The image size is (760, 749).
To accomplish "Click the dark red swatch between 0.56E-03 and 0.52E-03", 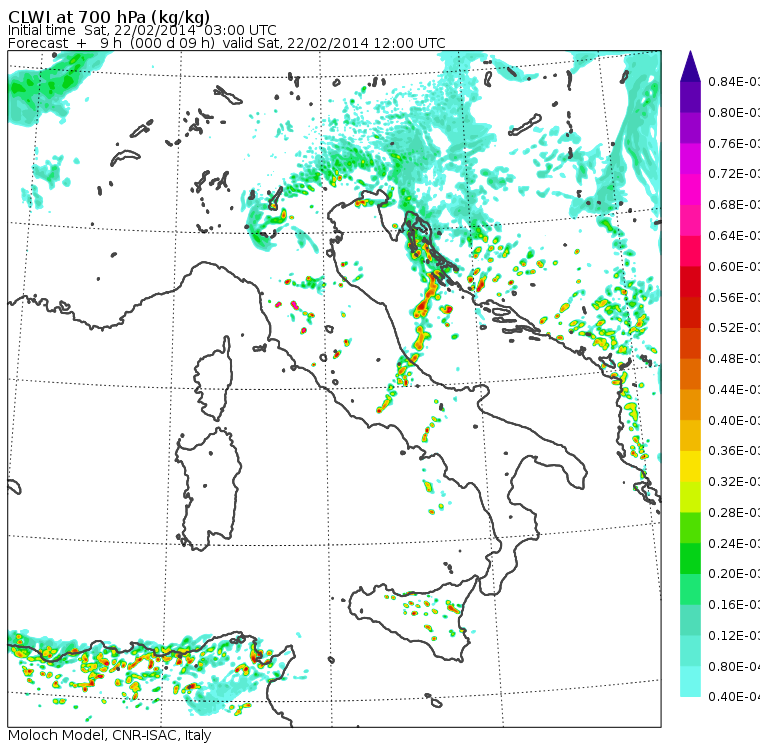I will (691, 313).
